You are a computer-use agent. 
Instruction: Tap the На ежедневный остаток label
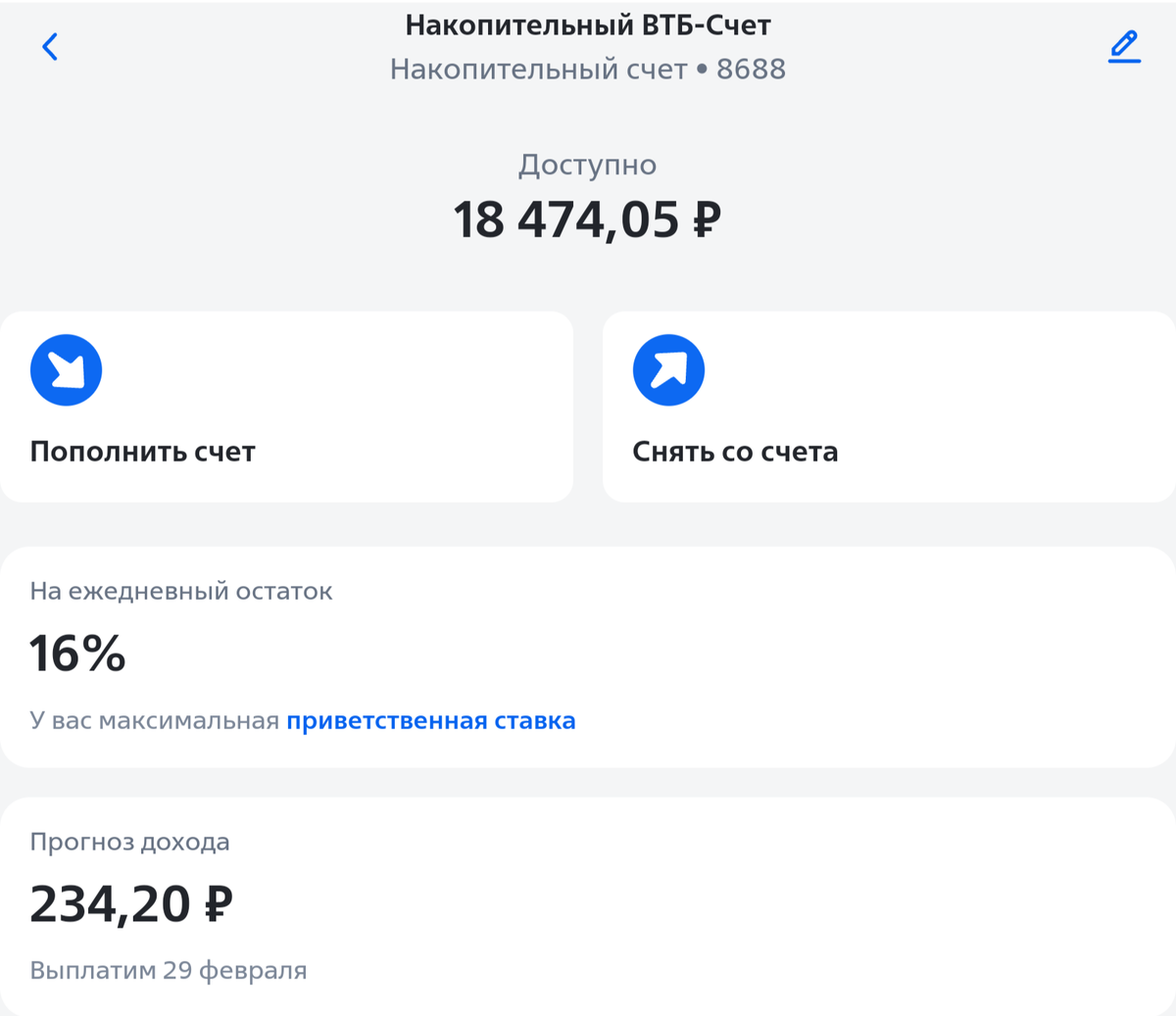tap(181, 591)
